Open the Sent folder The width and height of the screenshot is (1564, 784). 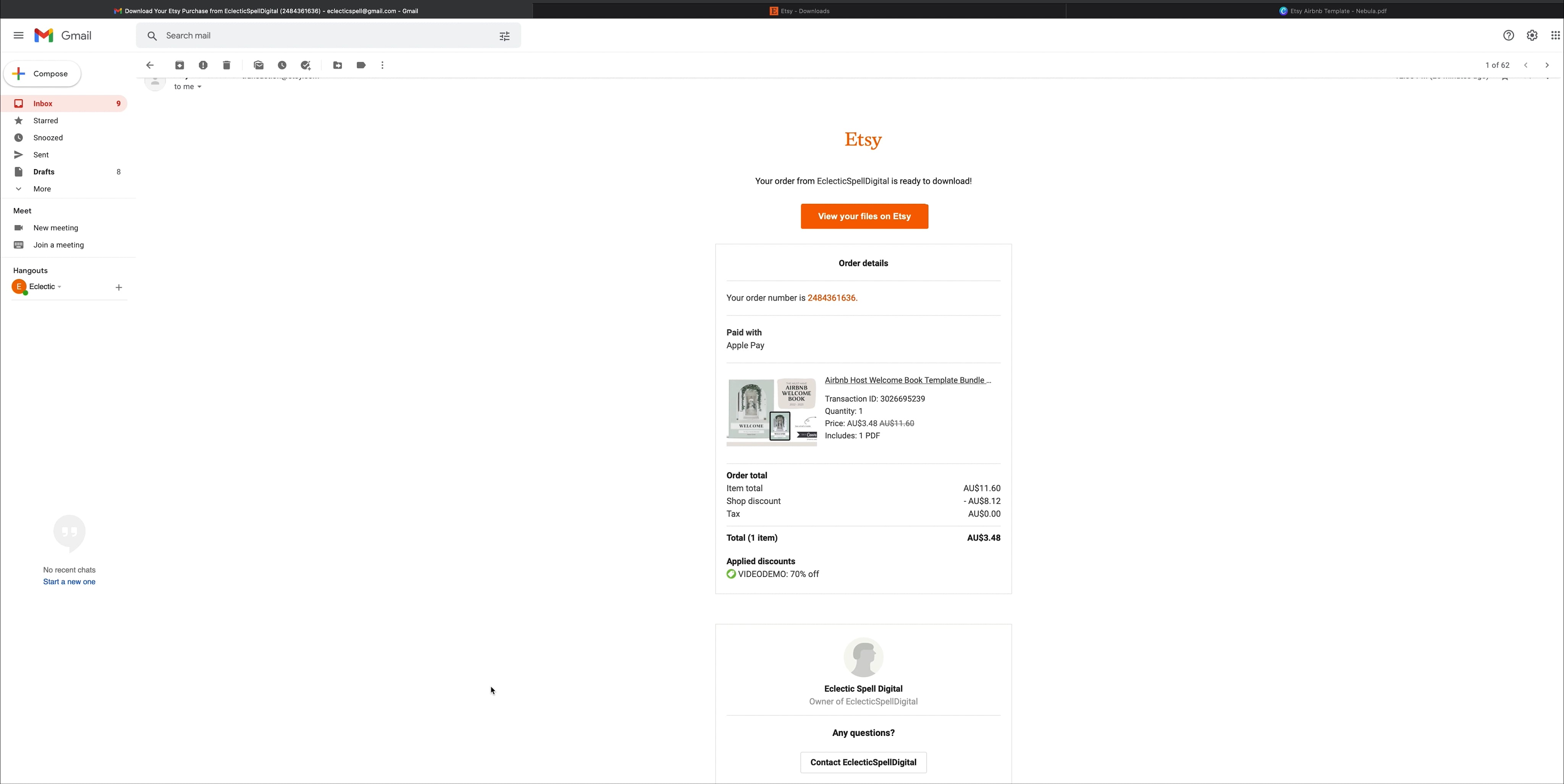click(63, 155)
